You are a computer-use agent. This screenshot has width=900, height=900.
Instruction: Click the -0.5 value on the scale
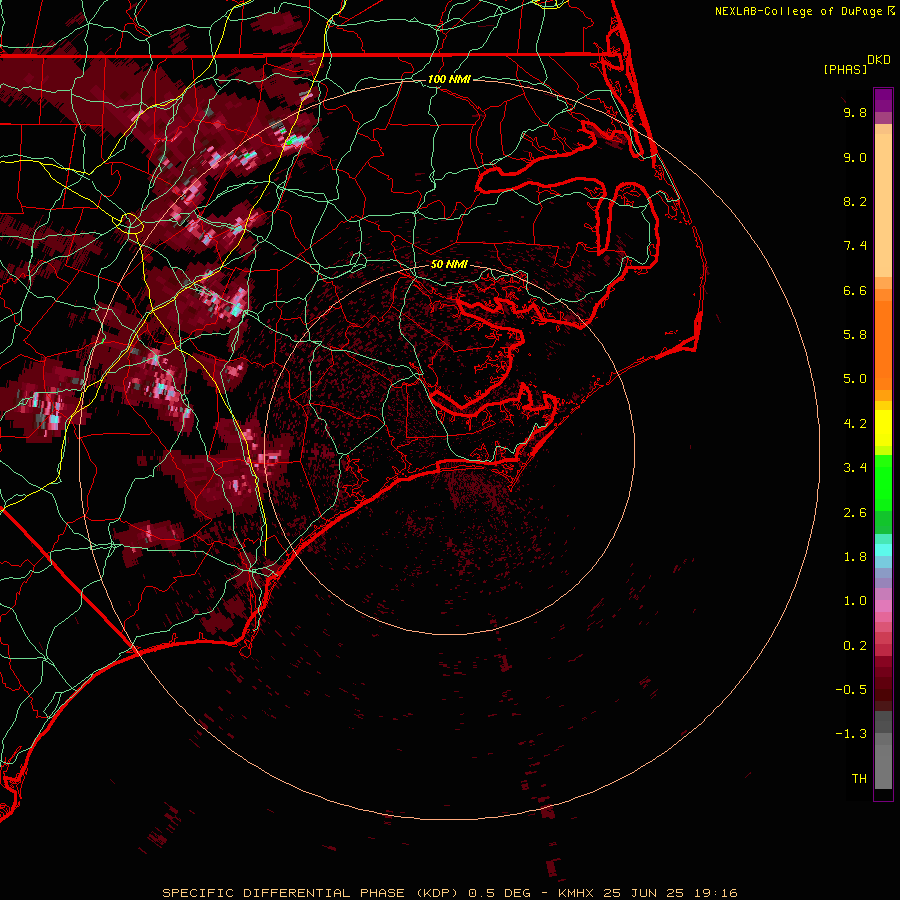(851, 690)
